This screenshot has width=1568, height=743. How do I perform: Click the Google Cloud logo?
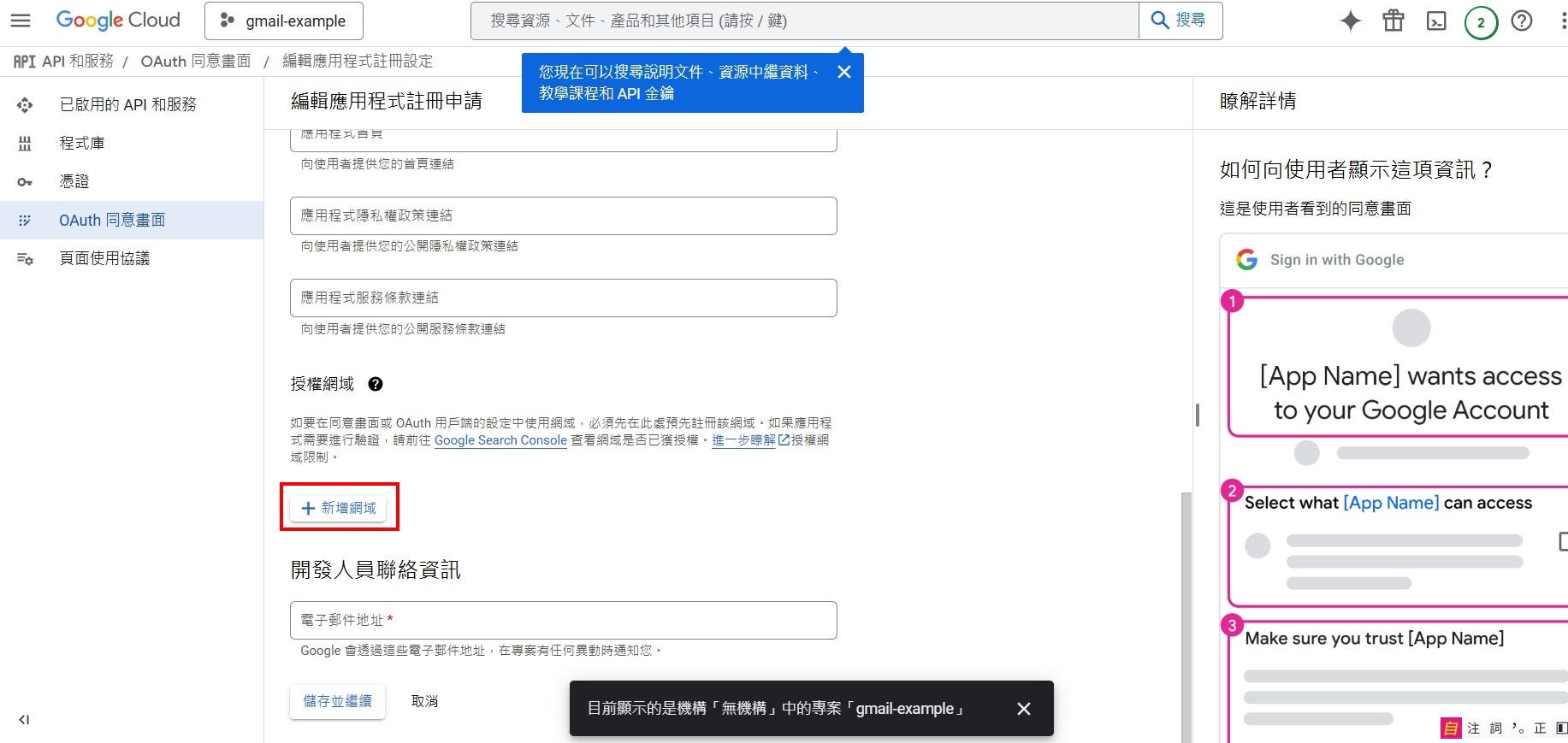118,21
